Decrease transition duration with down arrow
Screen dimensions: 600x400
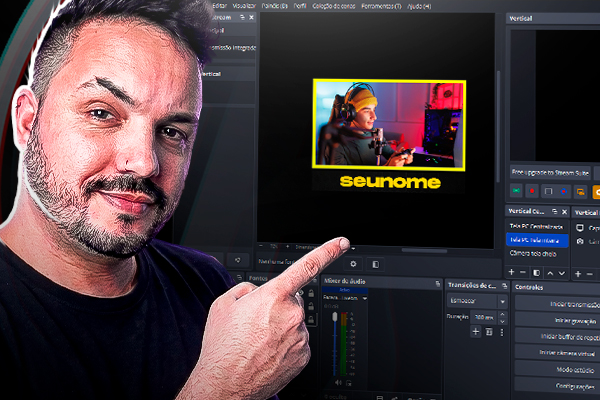pos(502,321)
